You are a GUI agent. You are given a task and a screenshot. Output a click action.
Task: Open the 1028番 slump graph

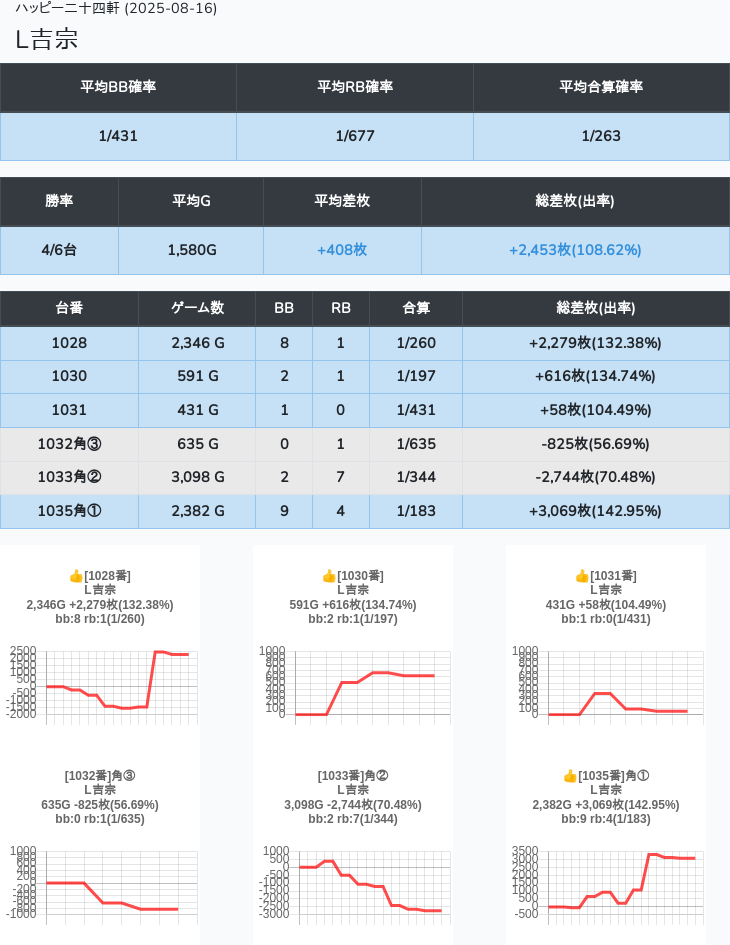(100, 682)
